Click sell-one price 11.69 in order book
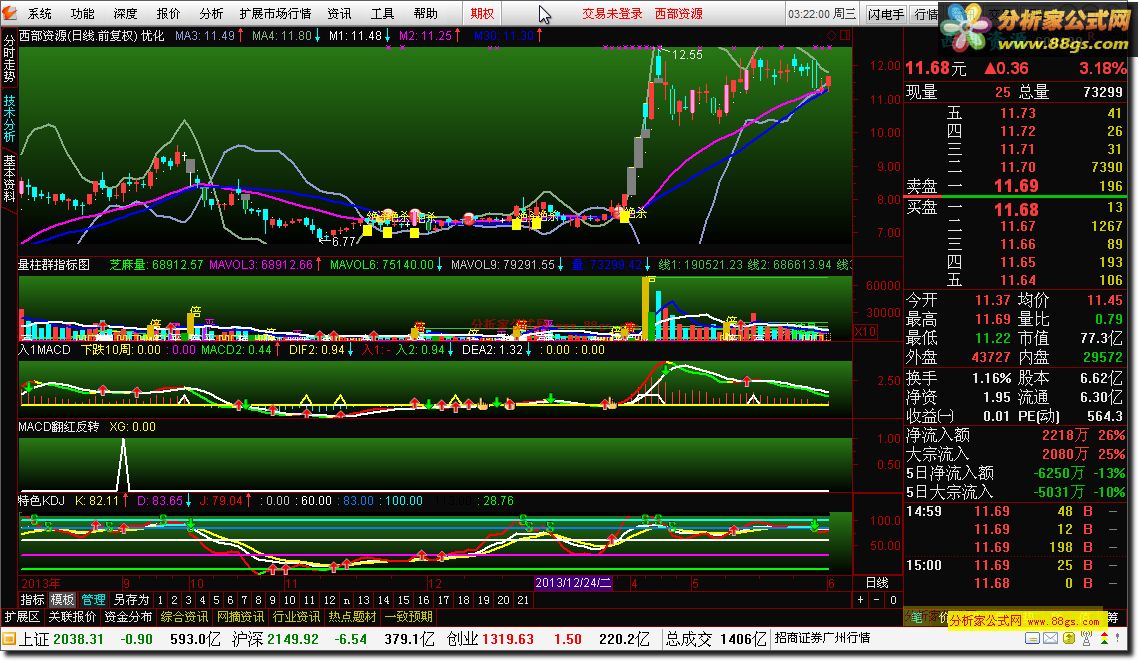1140x662 pixels. [1016, 186]
